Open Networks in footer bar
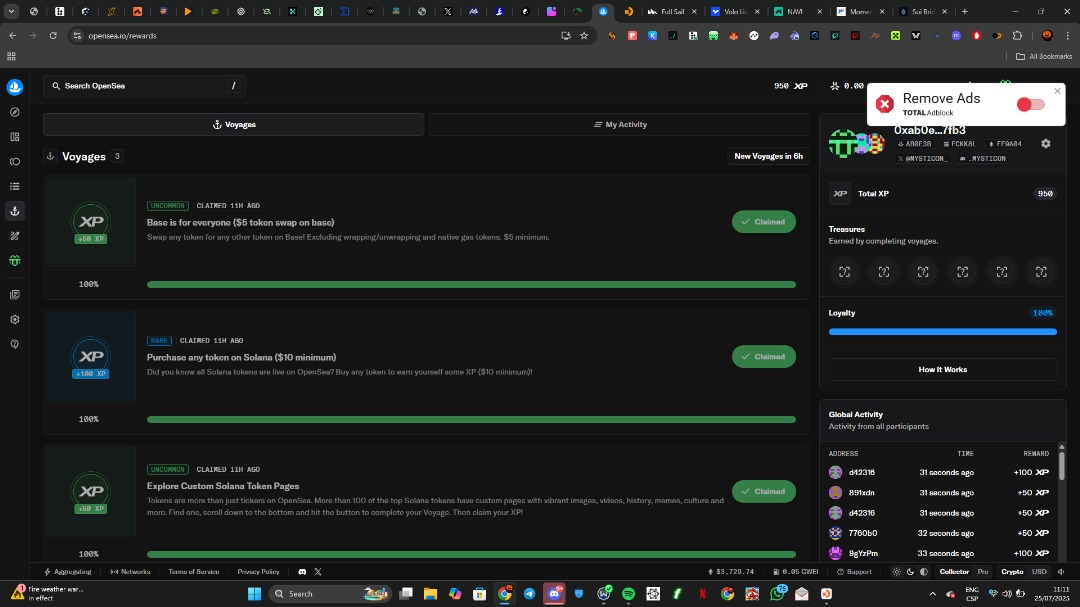This screenshot has height=607, width=1080. pos(130,572)
